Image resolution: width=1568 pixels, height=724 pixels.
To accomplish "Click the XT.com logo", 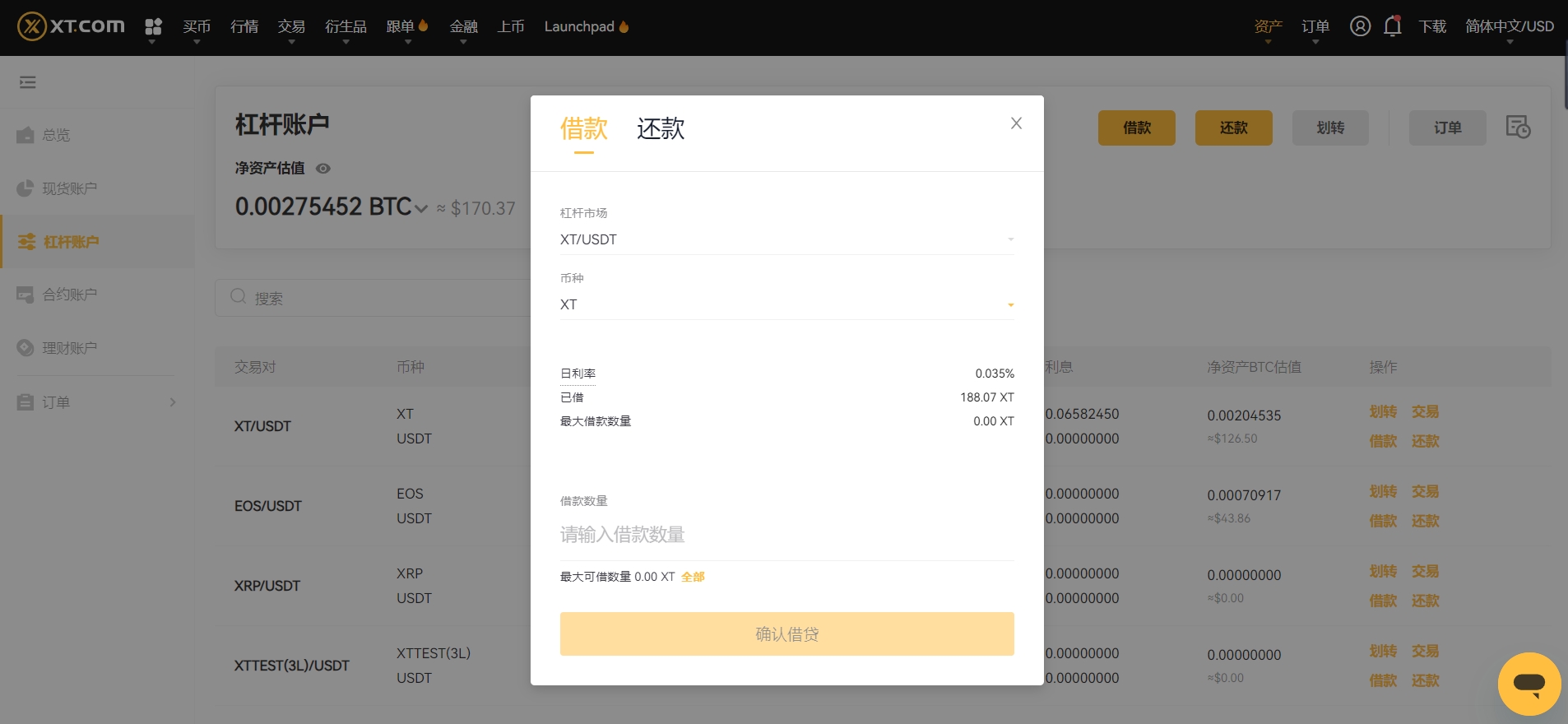I will click(71, 26).
